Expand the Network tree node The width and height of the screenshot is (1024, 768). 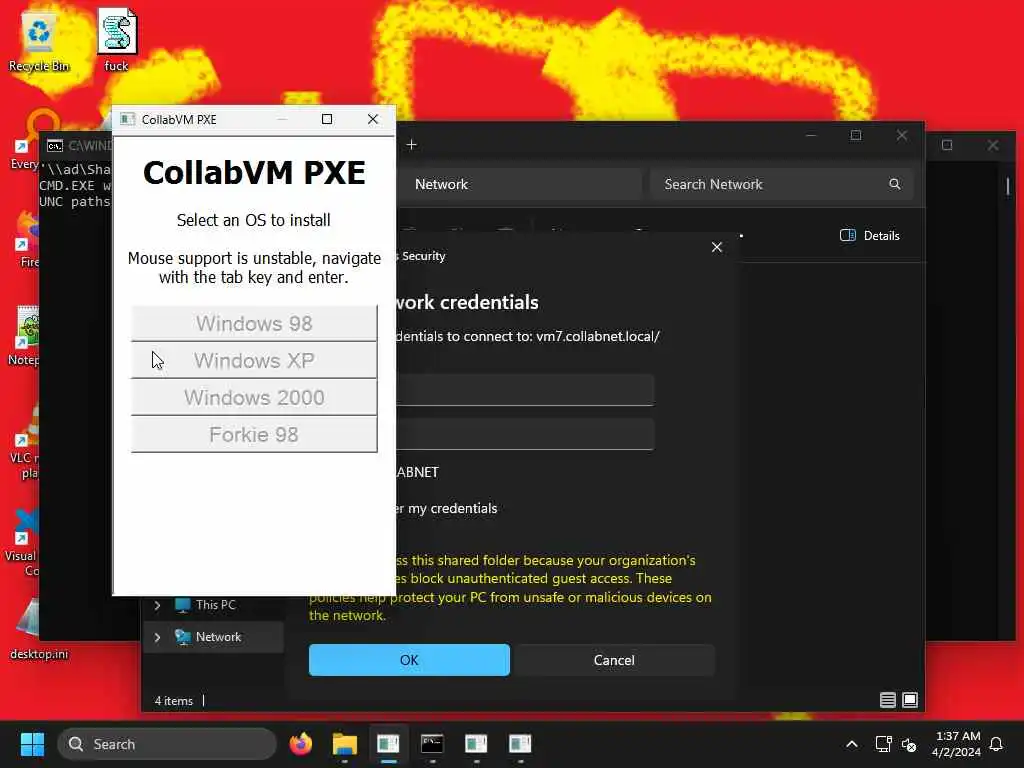click(157, 637)
